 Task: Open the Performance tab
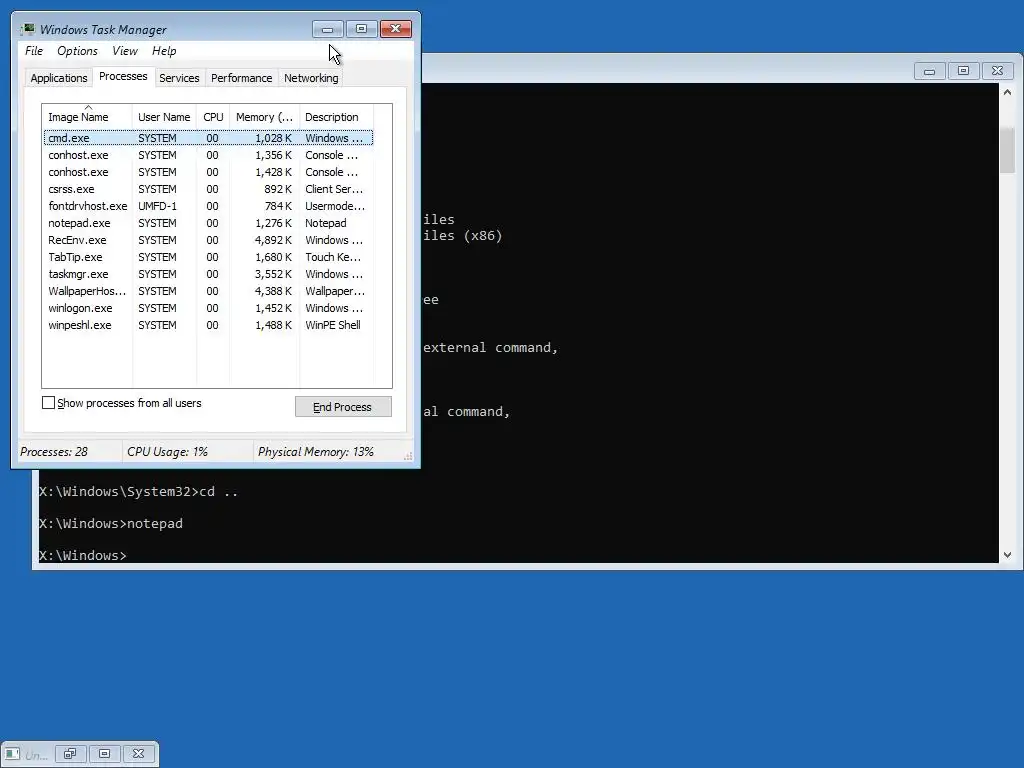point(242,78)
